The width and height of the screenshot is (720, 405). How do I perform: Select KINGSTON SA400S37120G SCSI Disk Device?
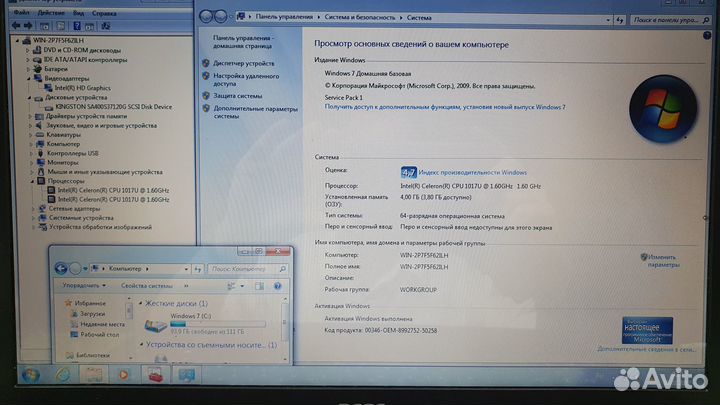(113, 107)
